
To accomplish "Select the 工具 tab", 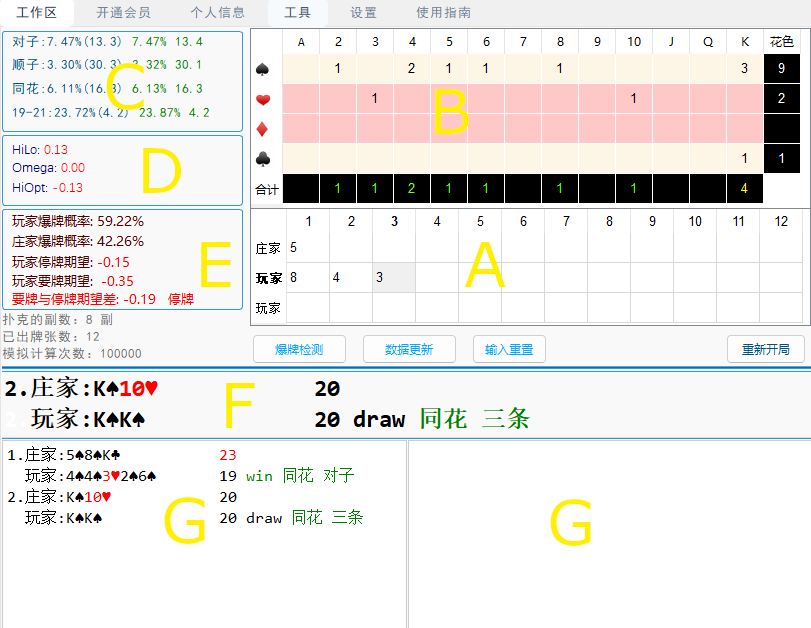I will pos(297,13).
